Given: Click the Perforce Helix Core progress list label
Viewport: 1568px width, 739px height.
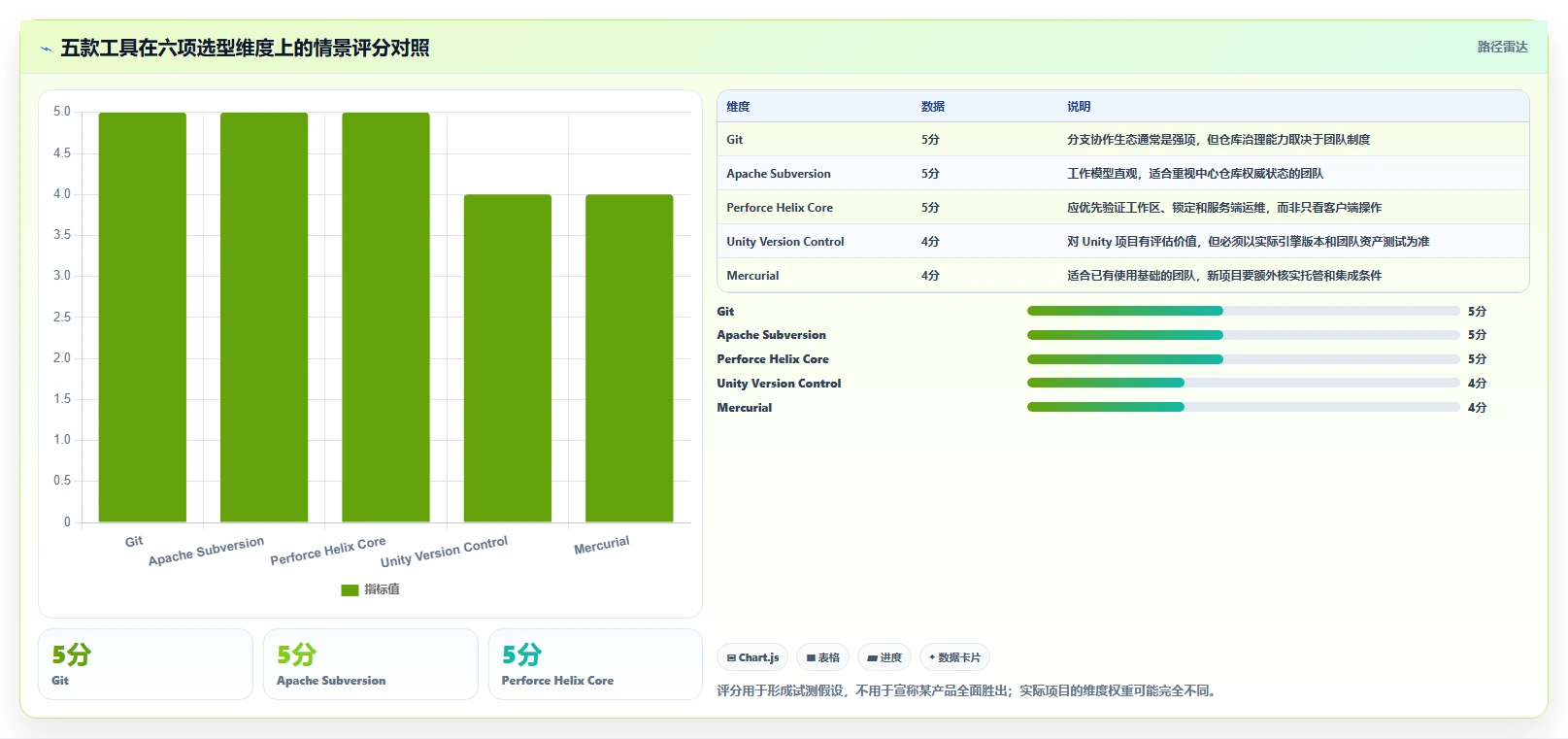Looking at the screenshot, I should point(773,359).
